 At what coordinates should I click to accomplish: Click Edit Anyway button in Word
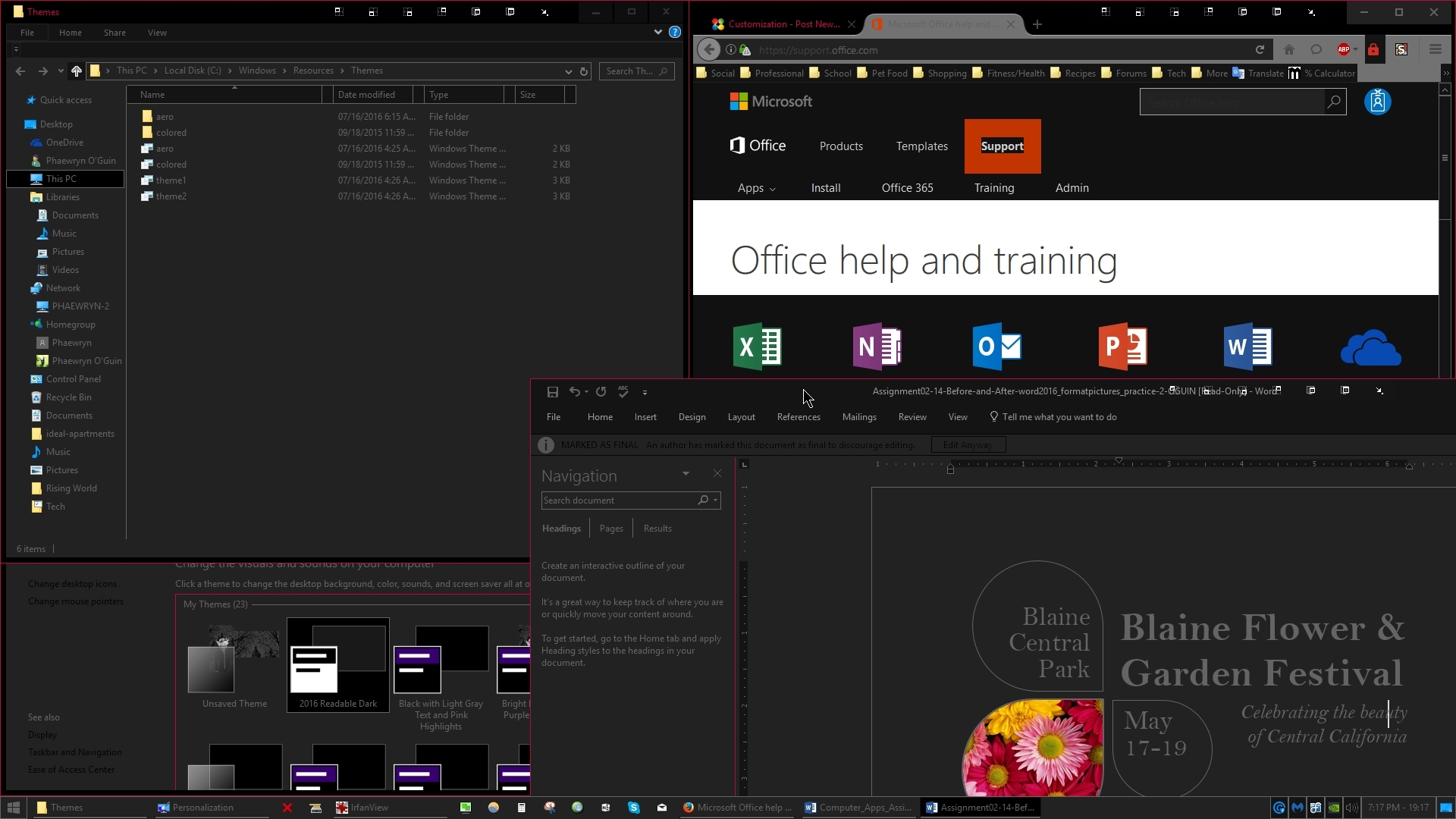coord(968,445)
